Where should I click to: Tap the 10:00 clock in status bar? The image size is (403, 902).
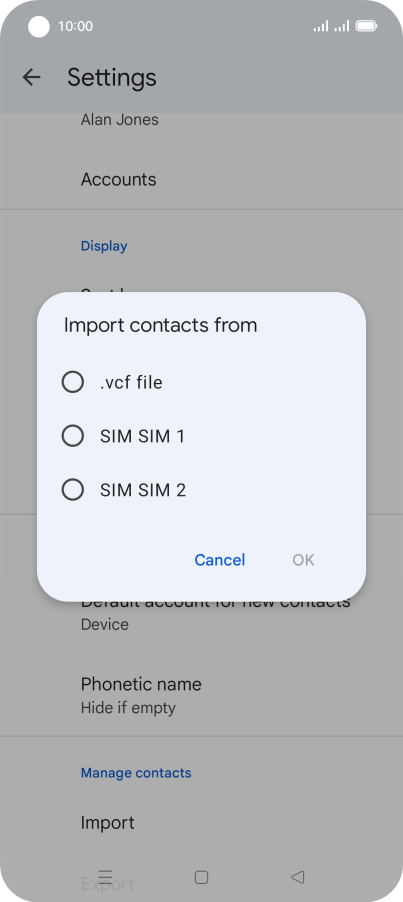(x=75, y=26)
